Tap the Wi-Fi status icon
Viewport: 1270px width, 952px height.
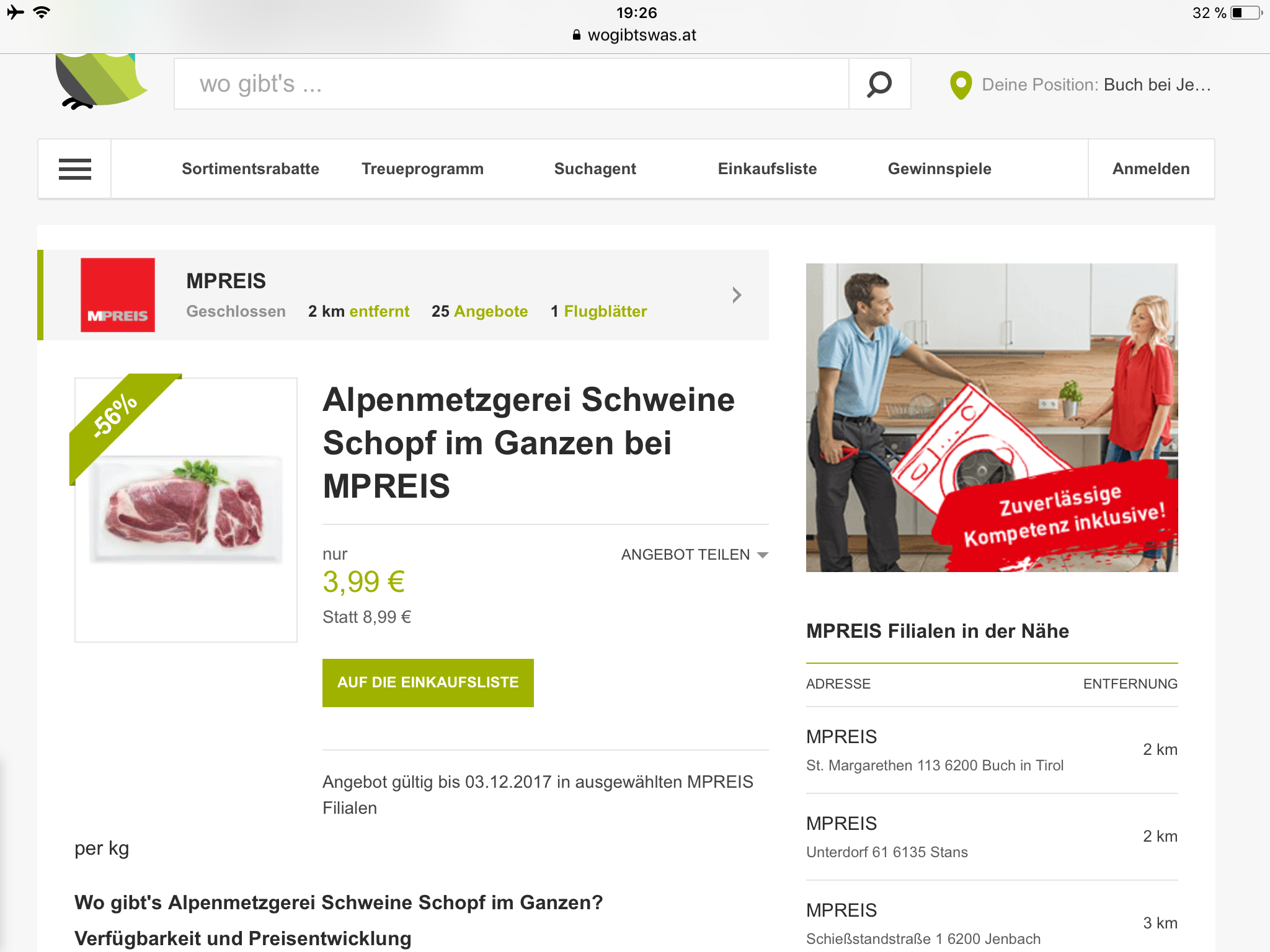(42, 12)
